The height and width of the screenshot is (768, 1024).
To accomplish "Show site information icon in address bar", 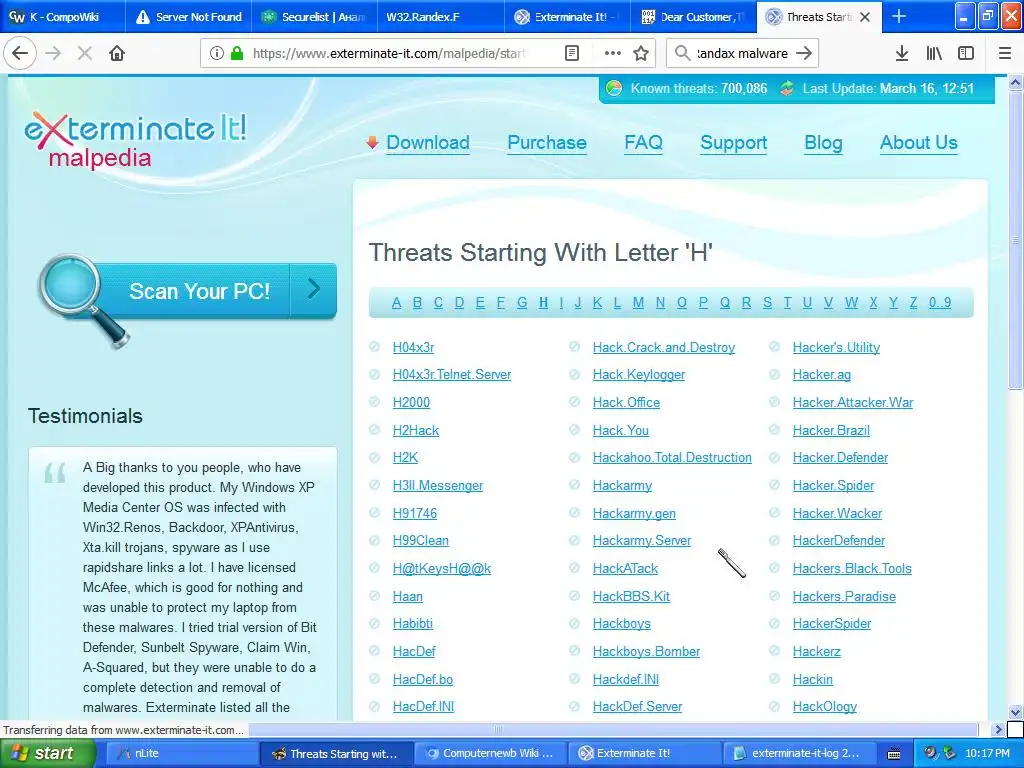I will (217, 54).
